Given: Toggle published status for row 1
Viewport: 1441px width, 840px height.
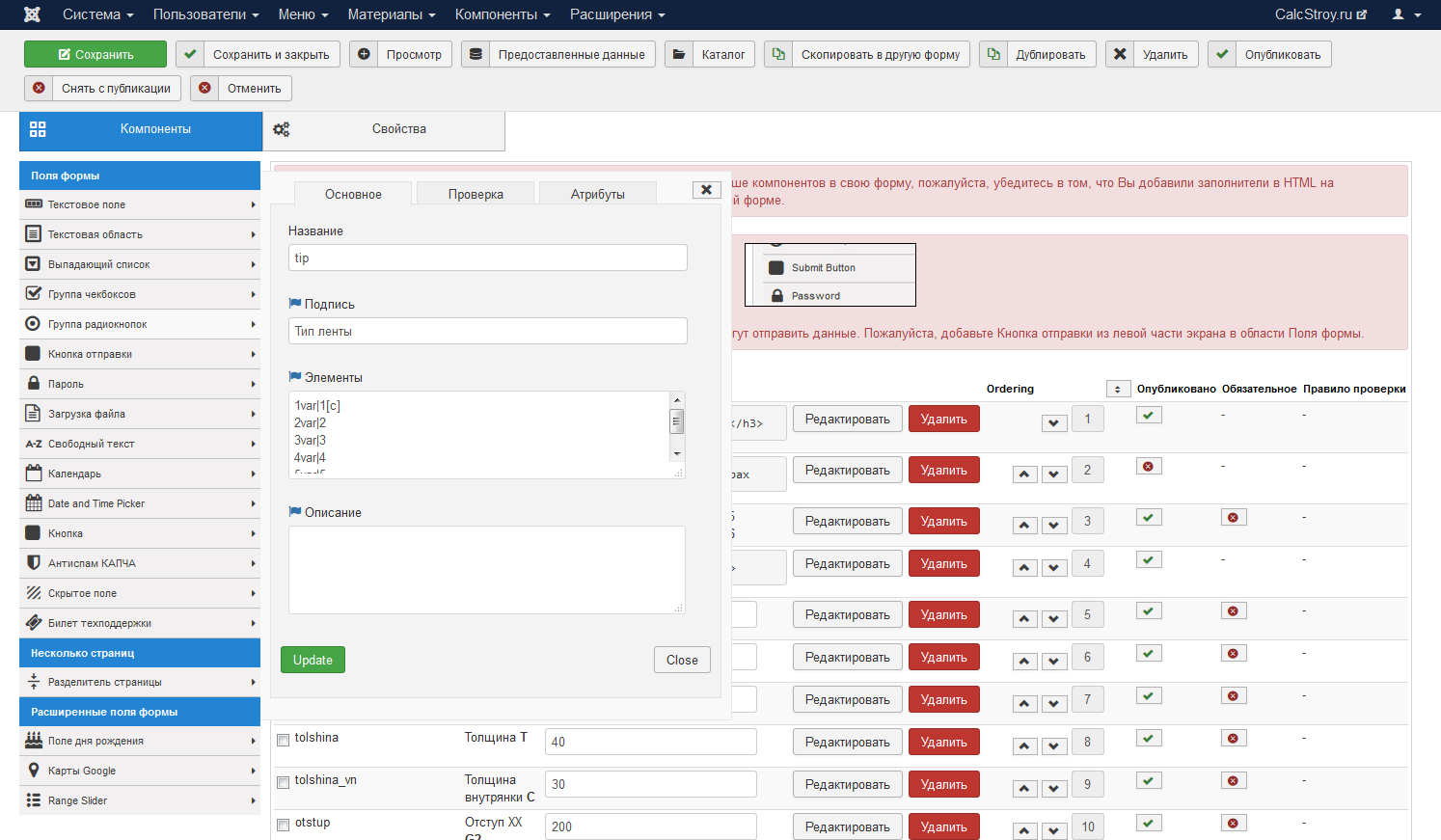Looking at the screenshot, I should 1149,416.
